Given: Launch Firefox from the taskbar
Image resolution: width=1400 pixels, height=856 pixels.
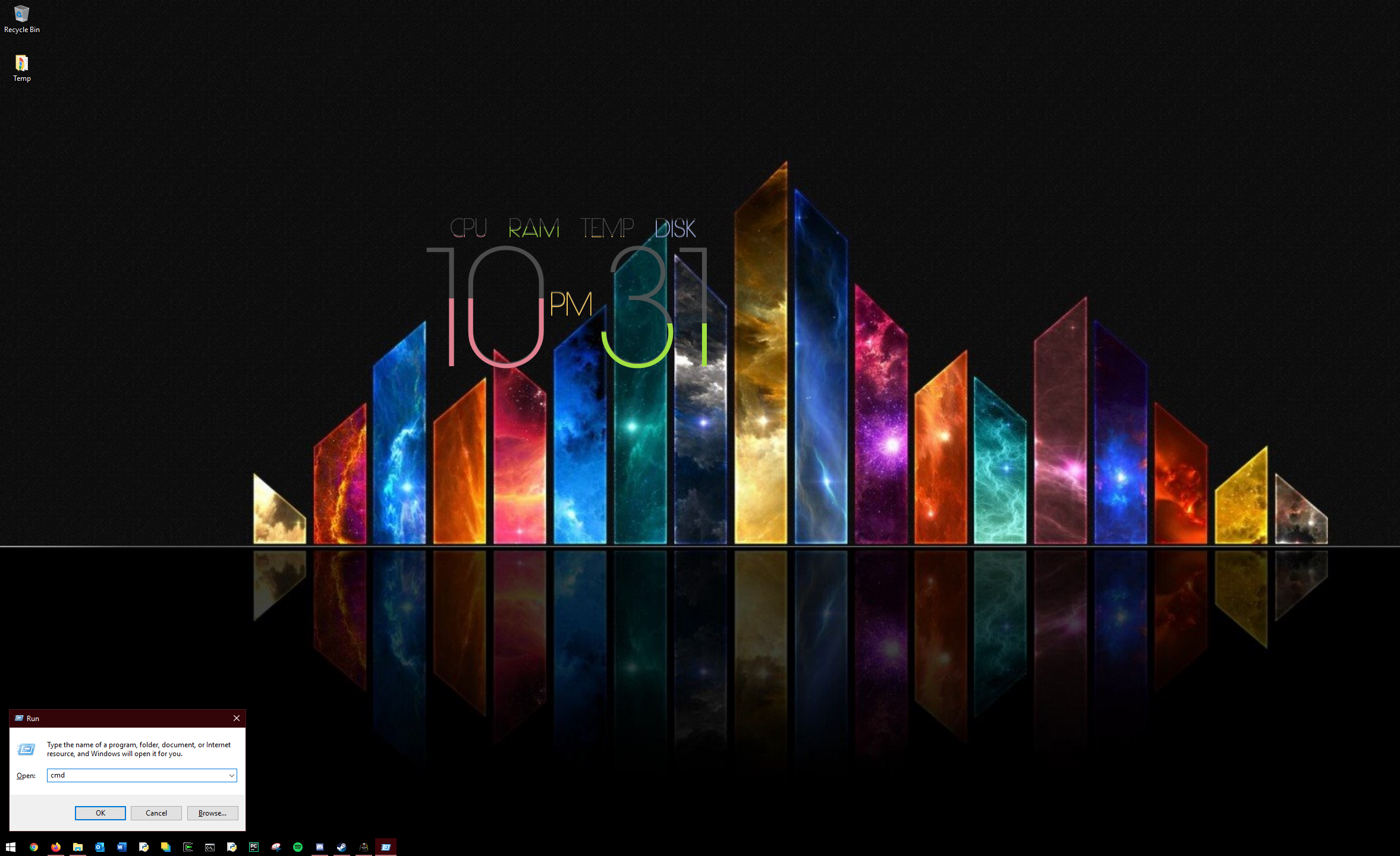Looking at the screenshot, I should click(56, 847).
